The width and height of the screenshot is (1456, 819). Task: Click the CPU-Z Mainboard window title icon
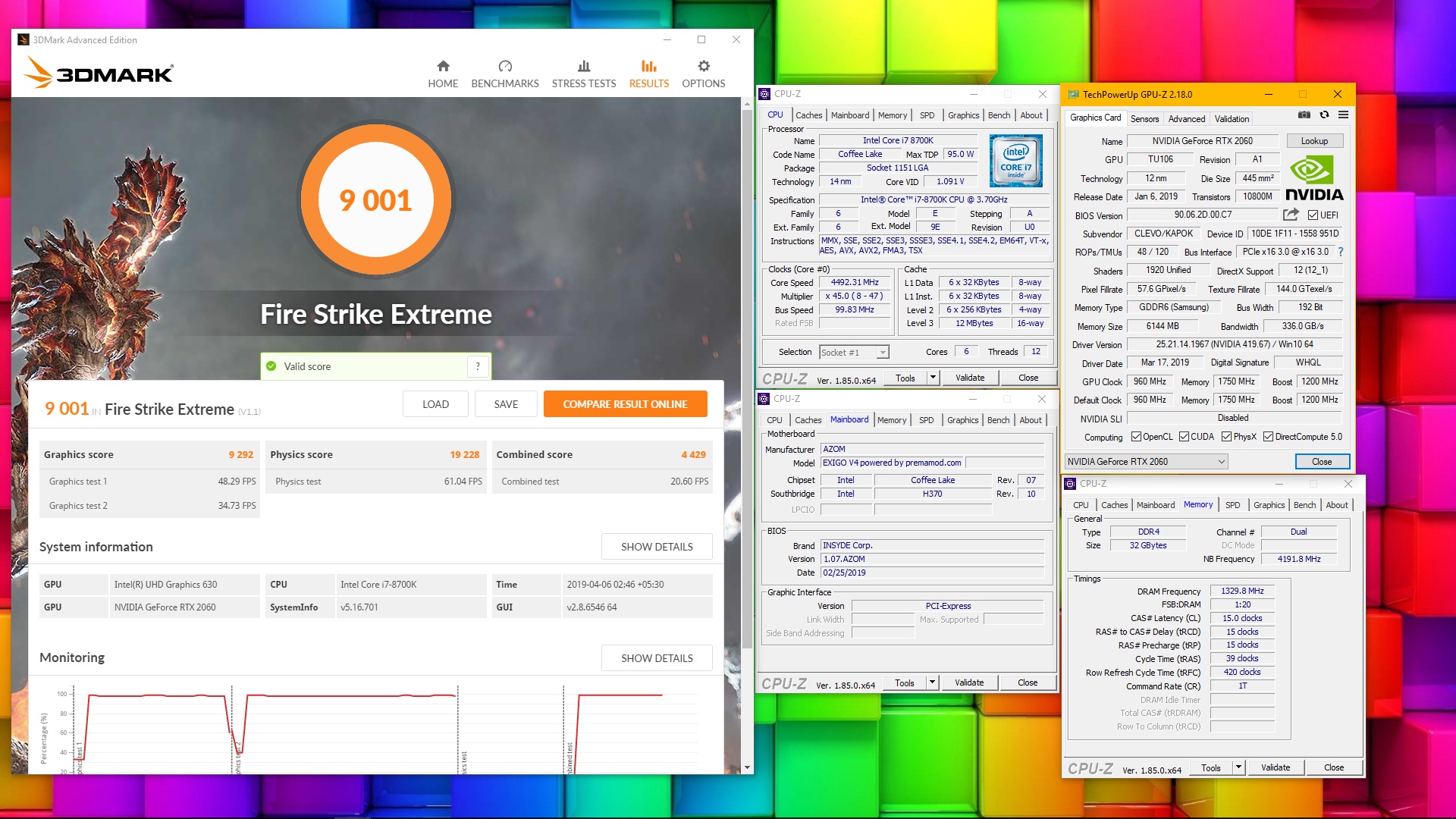764,399
